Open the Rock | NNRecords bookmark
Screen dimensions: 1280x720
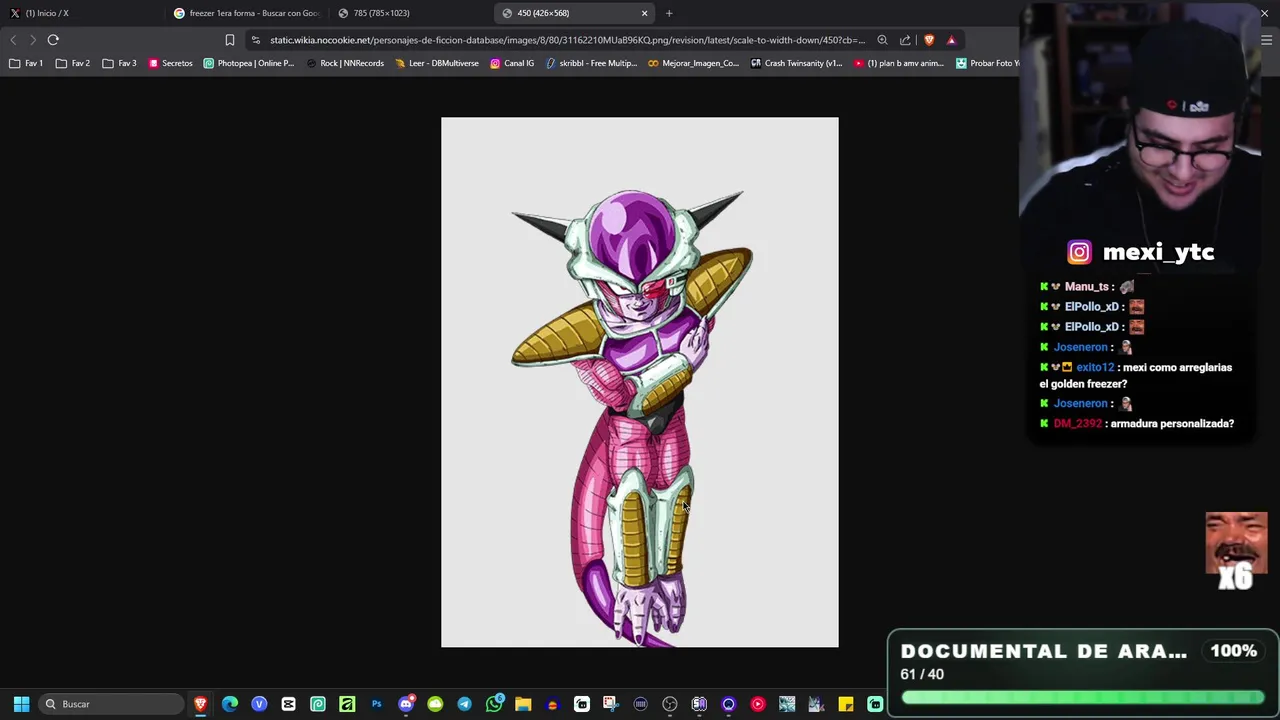[x=345, y=63]
